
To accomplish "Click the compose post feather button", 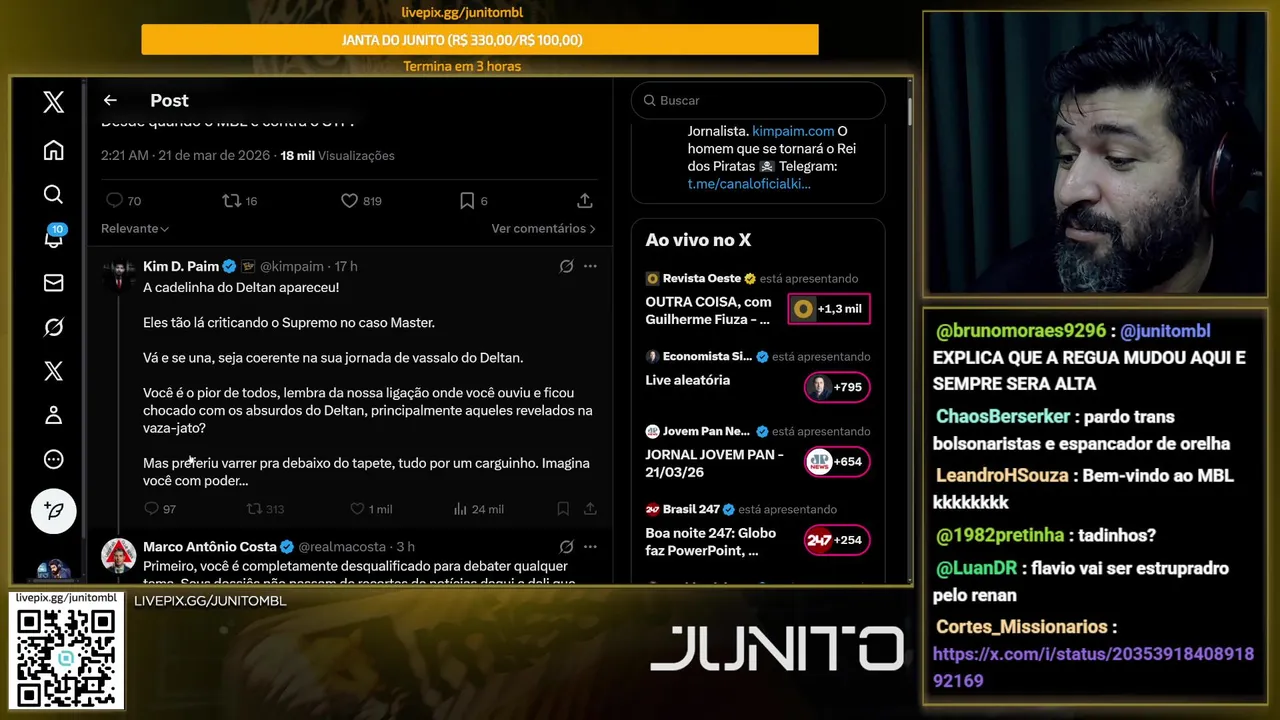I will (54, 511).
